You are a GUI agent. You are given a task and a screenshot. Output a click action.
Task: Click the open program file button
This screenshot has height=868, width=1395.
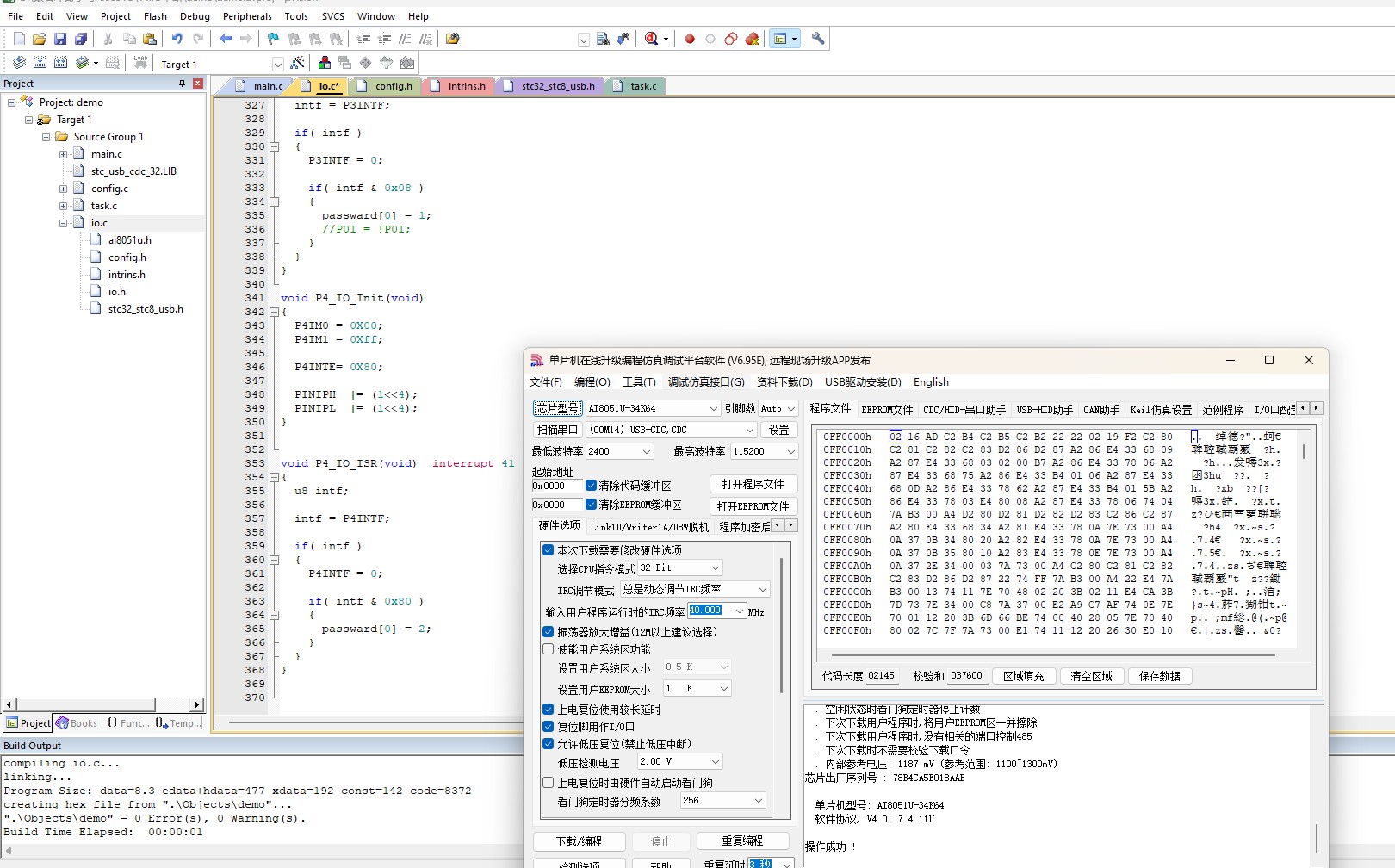(753, 484)
